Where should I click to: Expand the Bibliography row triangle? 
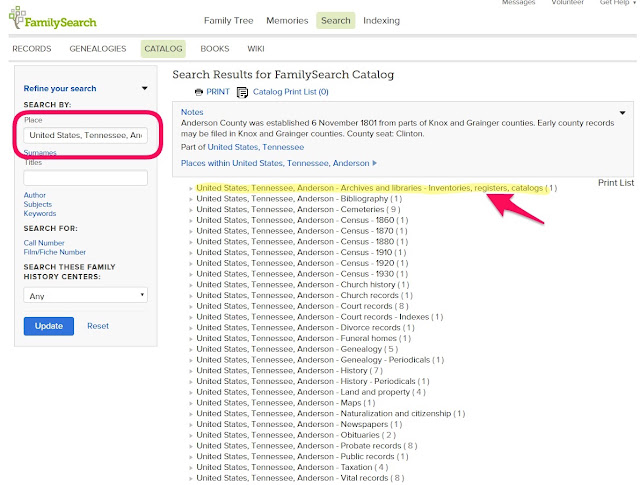click(191, 199)
